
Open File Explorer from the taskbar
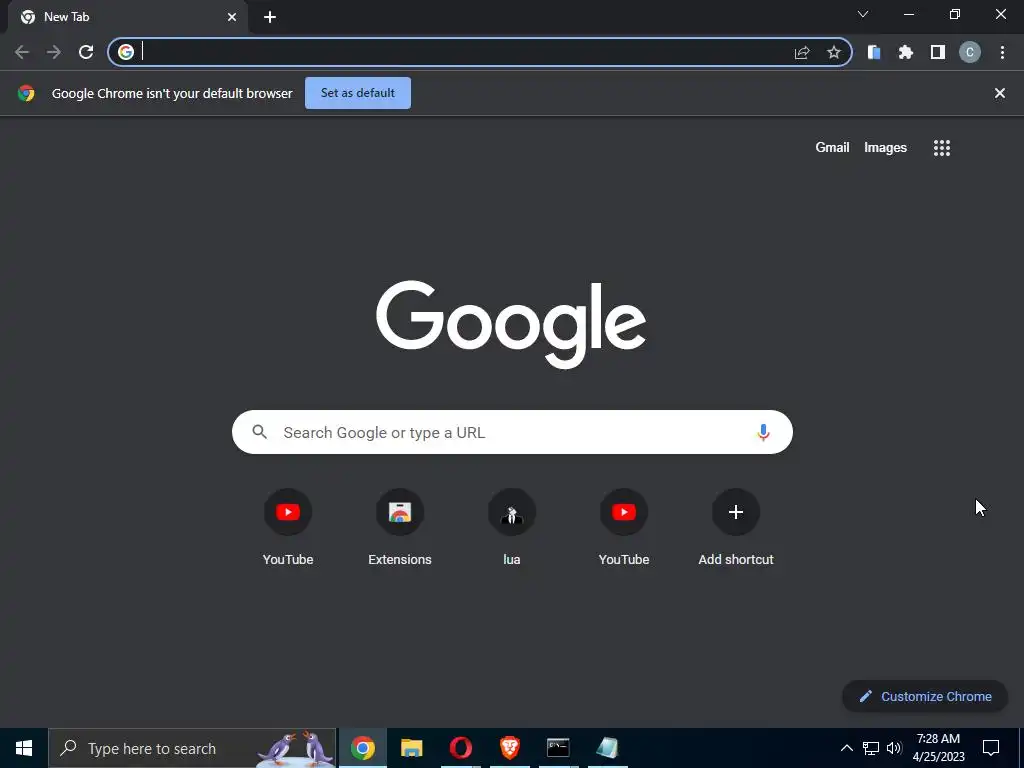[x=411, y=748]
